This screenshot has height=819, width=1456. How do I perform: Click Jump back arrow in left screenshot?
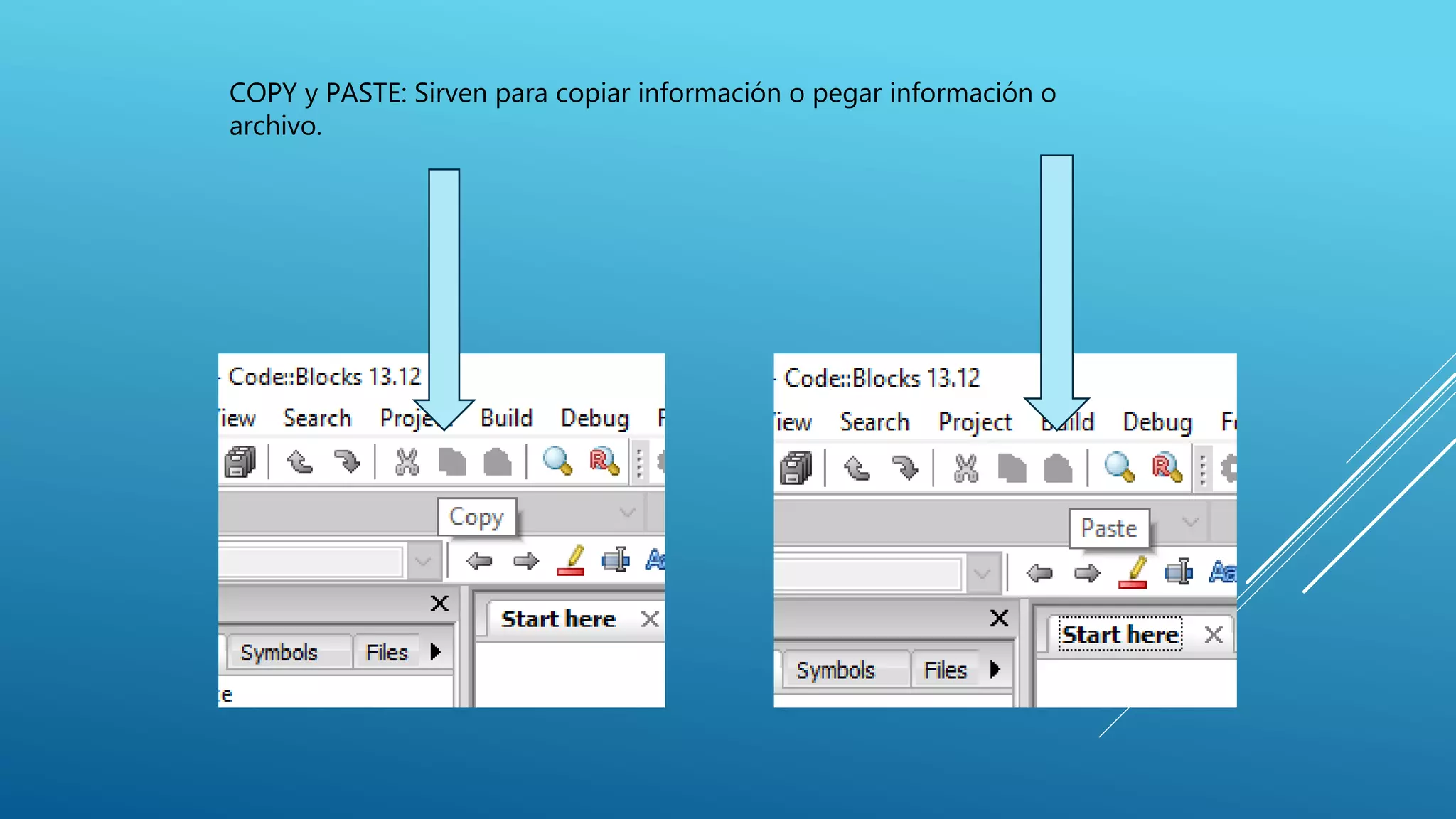point(479,562)
